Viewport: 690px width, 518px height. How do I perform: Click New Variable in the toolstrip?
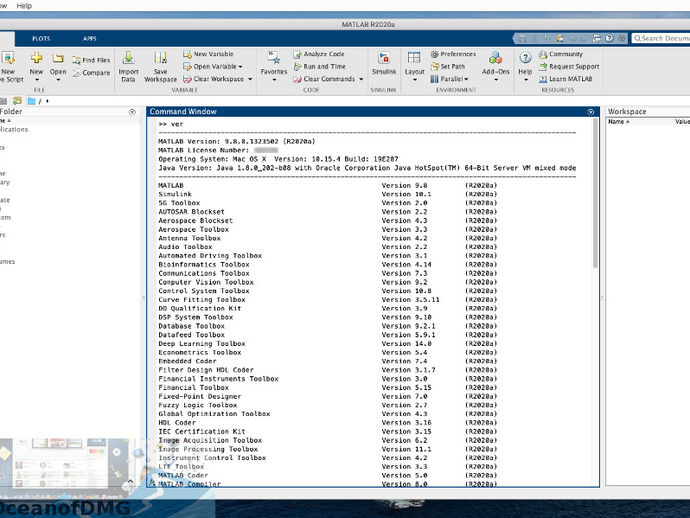(x=209, y=54)
